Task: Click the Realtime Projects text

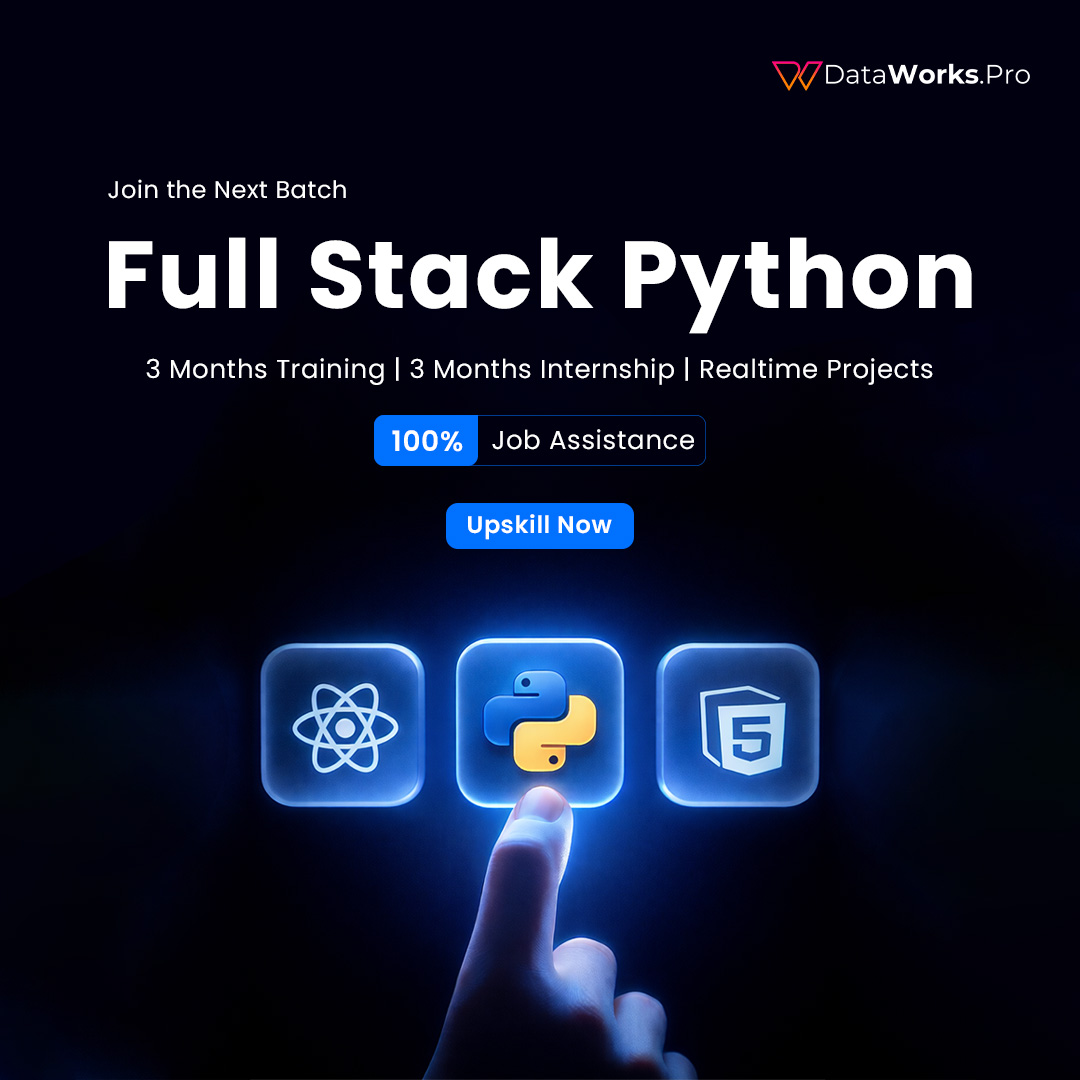Action: coord(816,370)
